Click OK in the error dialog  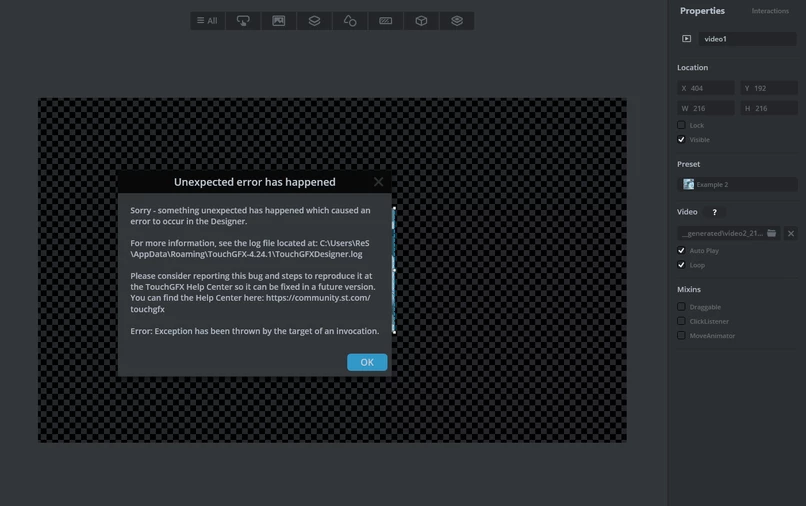coord(367,362)
